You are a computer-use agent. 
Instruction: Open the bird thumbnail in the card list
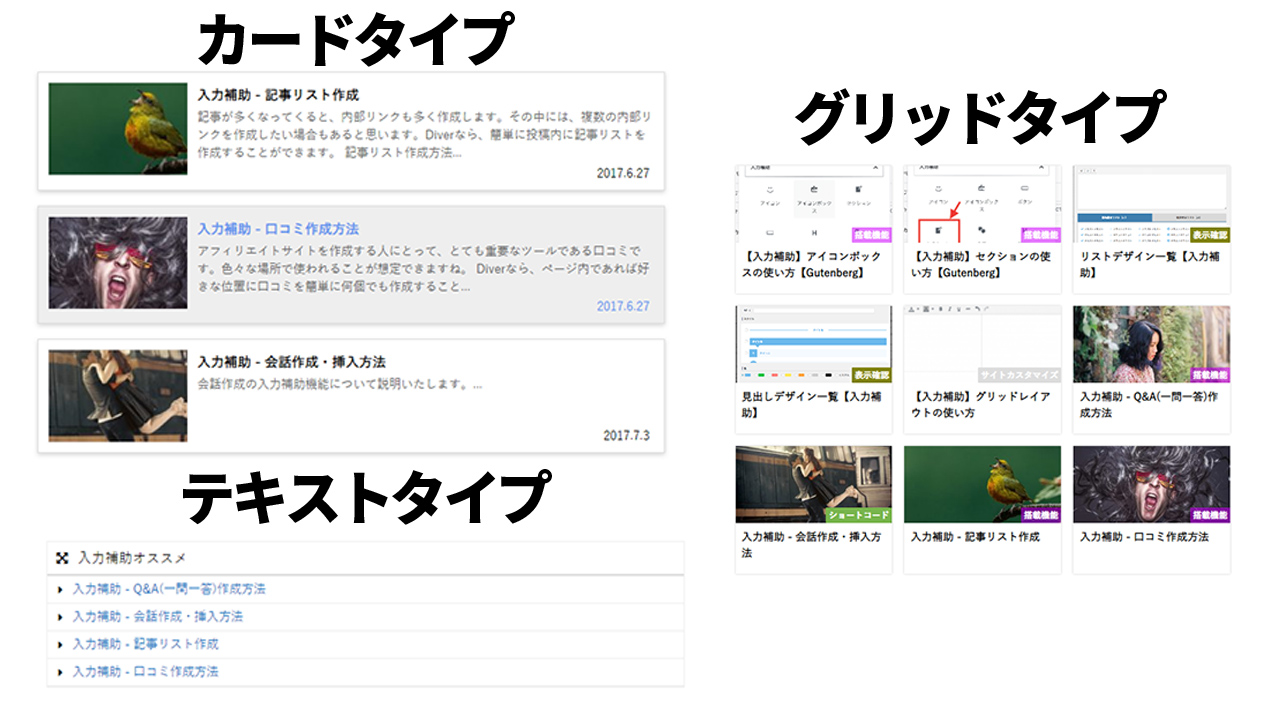coord(118,129)
